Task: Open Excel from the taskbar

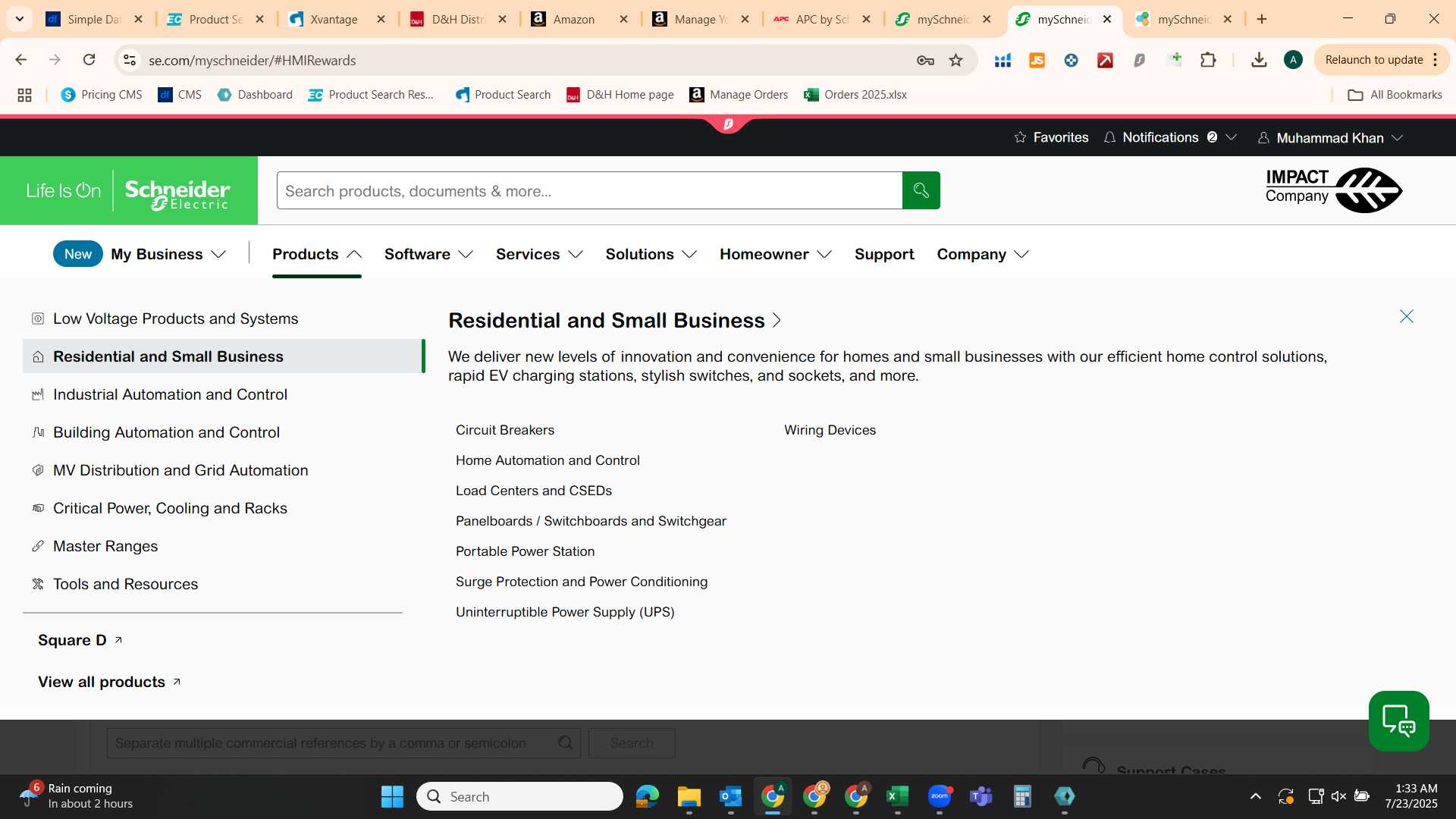Action: point(897,796)
